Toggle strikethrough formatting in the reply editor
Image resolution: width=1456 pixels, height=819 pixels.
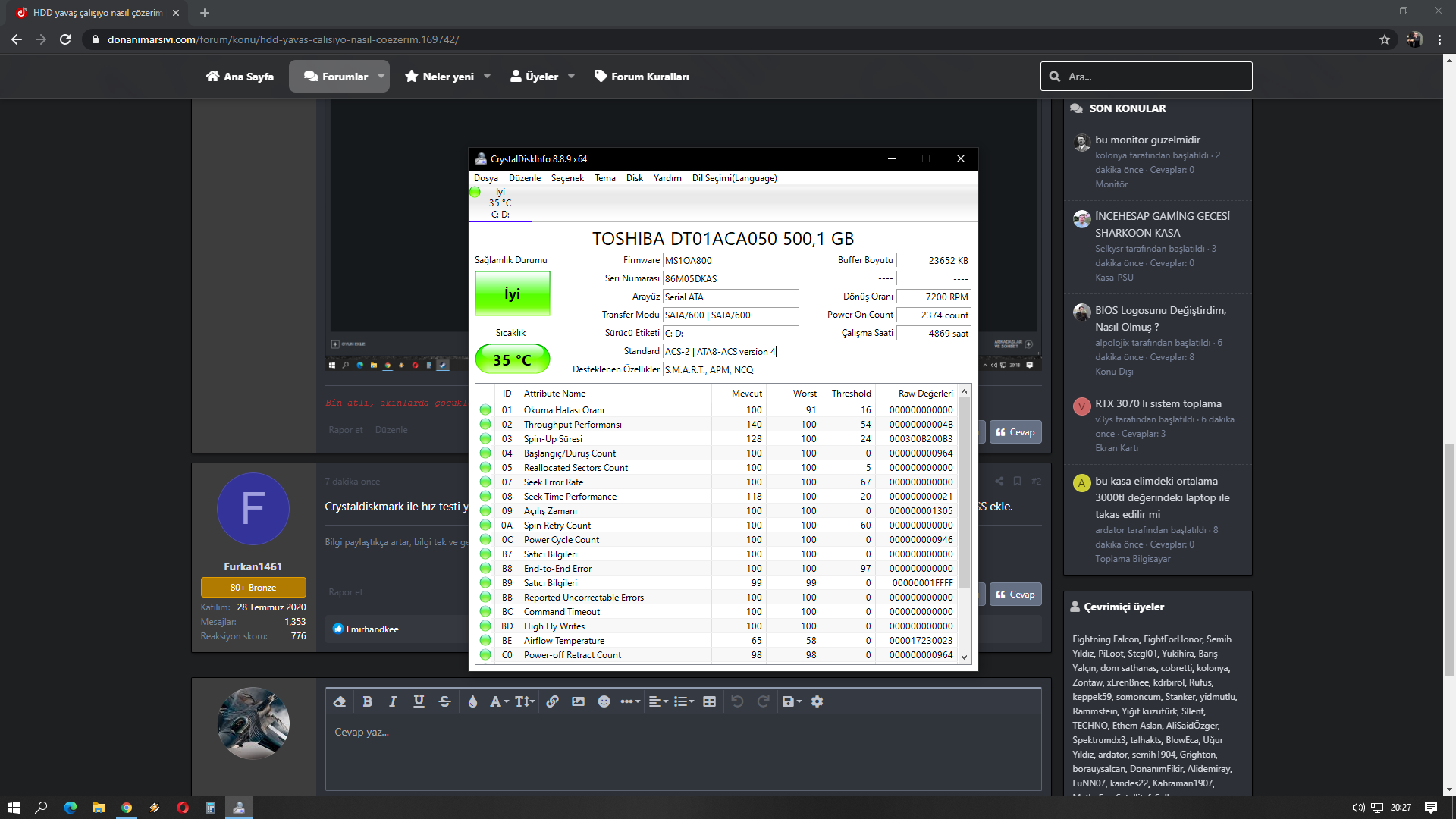(444, 701)
